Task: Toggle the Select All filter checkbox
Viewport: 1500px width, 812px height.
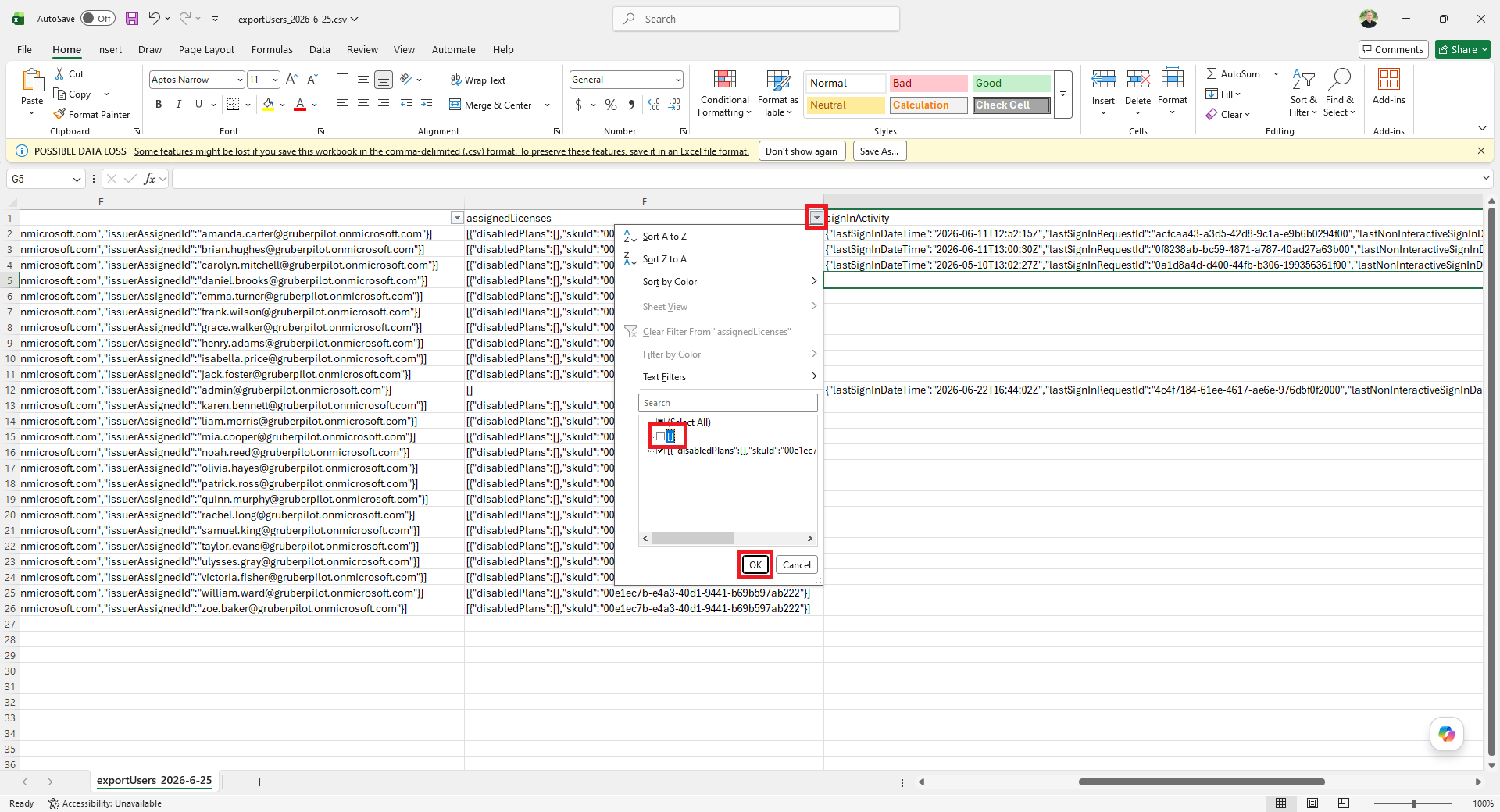Action: click(x=660, y=422)
